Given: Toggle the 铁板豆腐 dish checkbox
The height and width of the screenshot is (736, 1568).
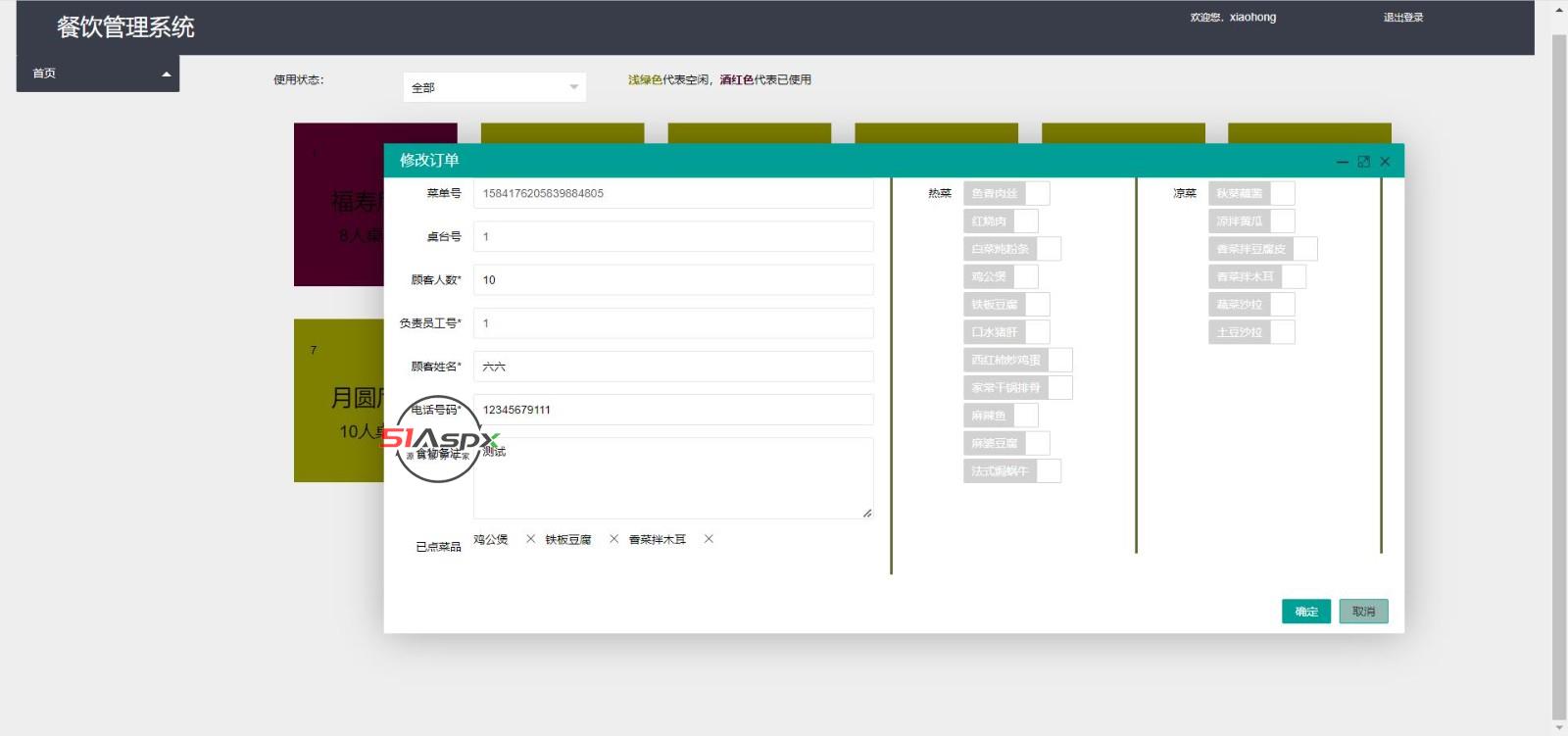Looking at the screenshot, I should click(x=1006, y=305).
